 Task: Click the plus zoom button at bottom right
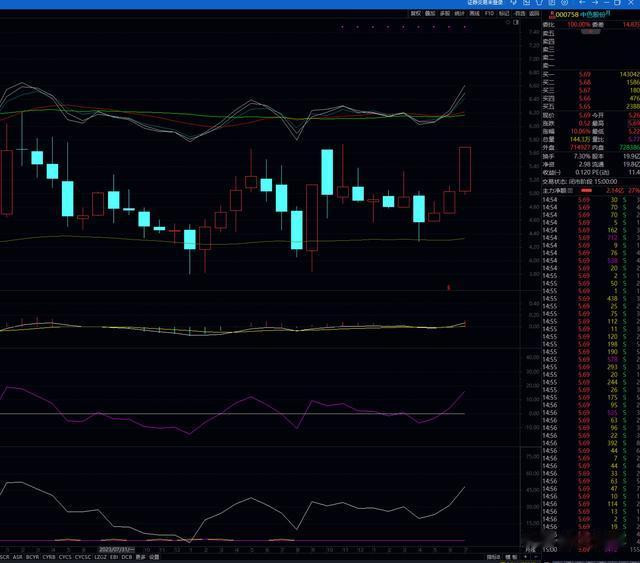(x=525, y=557)
